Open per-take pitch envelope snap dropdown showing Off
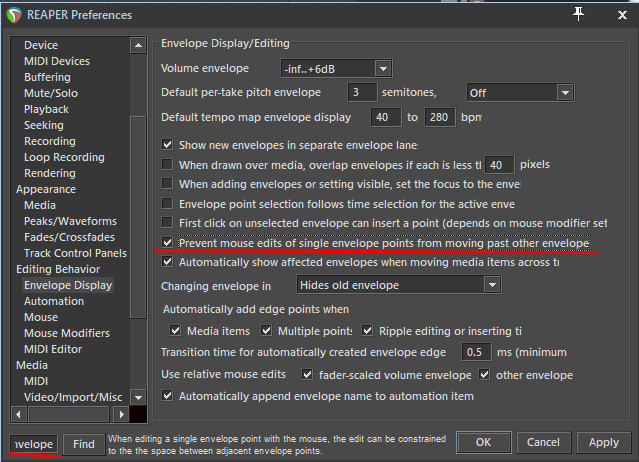This screenshot has height=462, width=639. (x=520, y=92)
